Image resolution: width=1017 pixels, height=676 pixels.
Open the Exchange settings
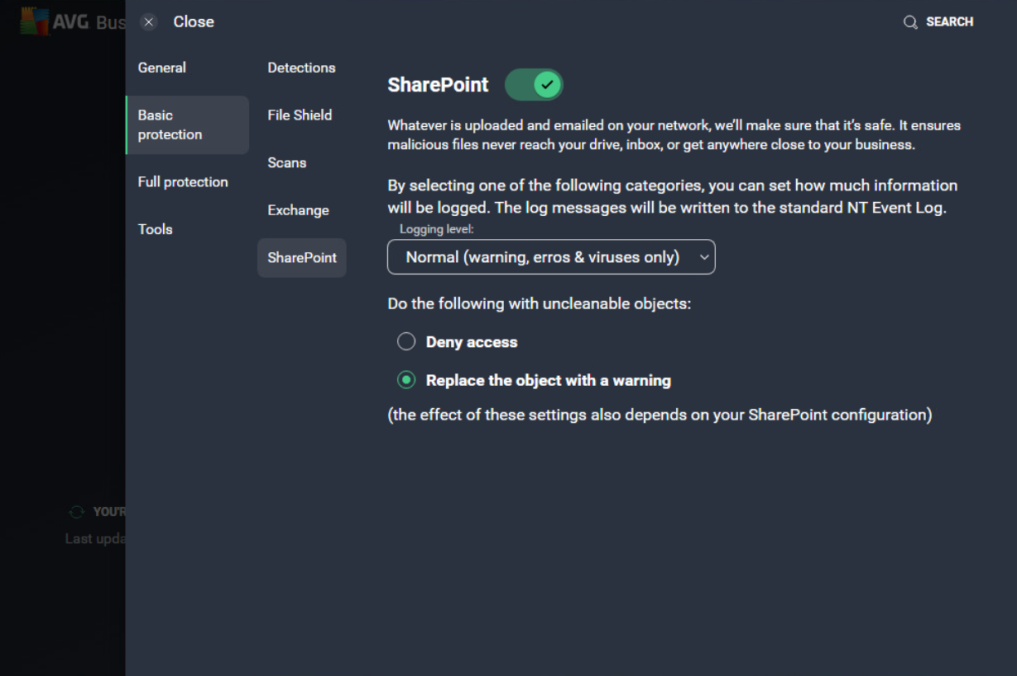click(298, 210)
